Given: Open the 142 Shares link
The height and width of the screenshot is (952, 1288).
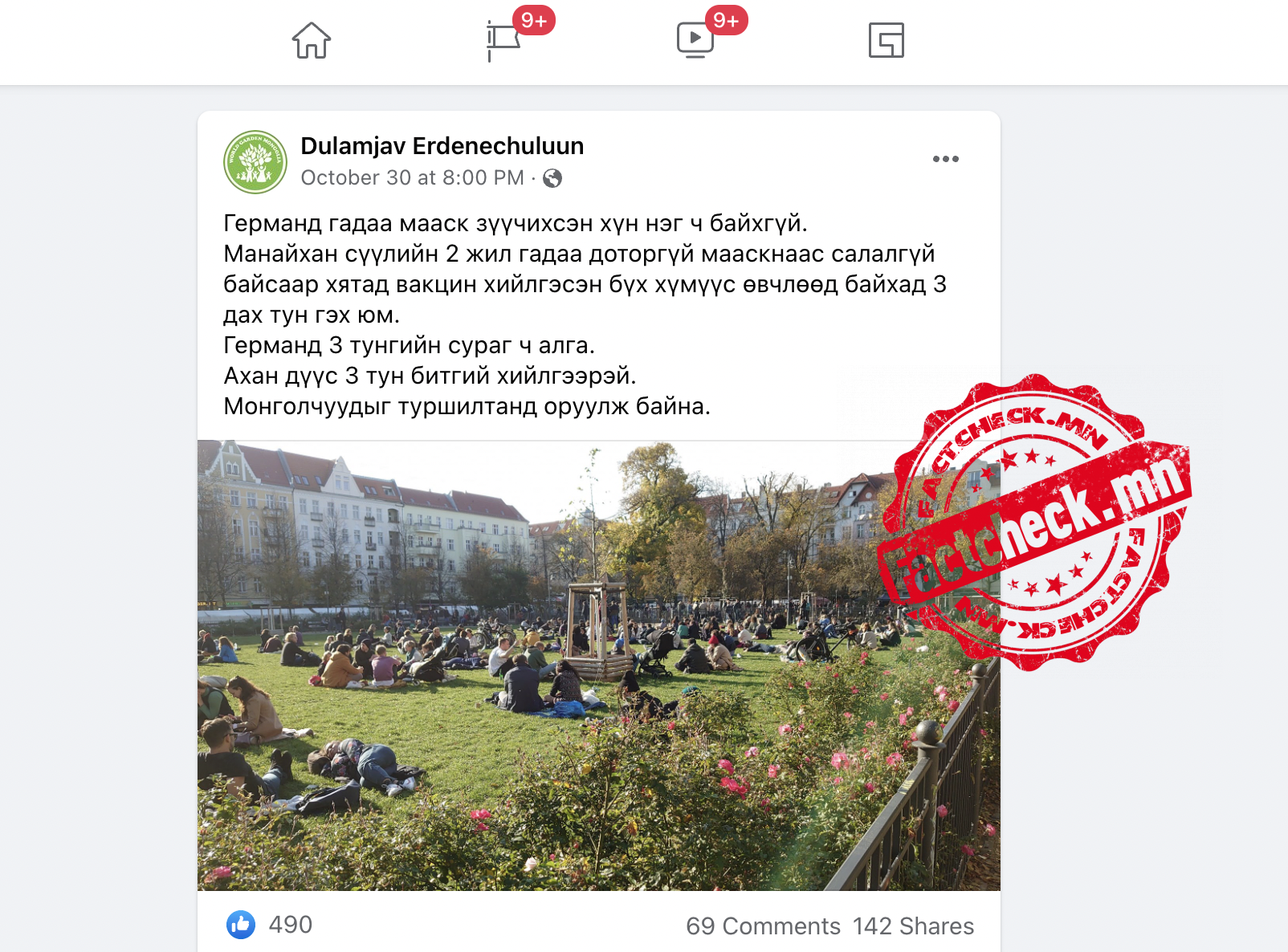Looking at the screenshot, I should click(x=913, y=926).
